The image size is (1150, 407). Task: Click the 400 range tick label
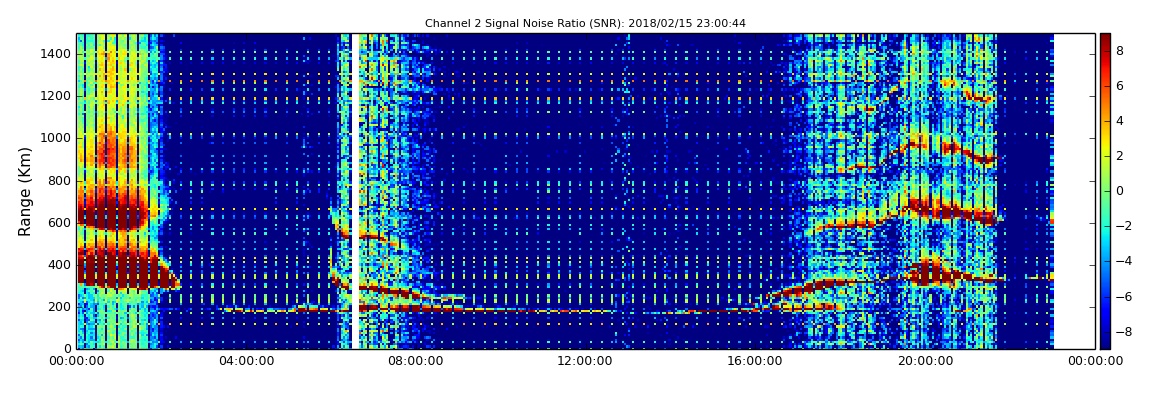[x=60, y=265]
